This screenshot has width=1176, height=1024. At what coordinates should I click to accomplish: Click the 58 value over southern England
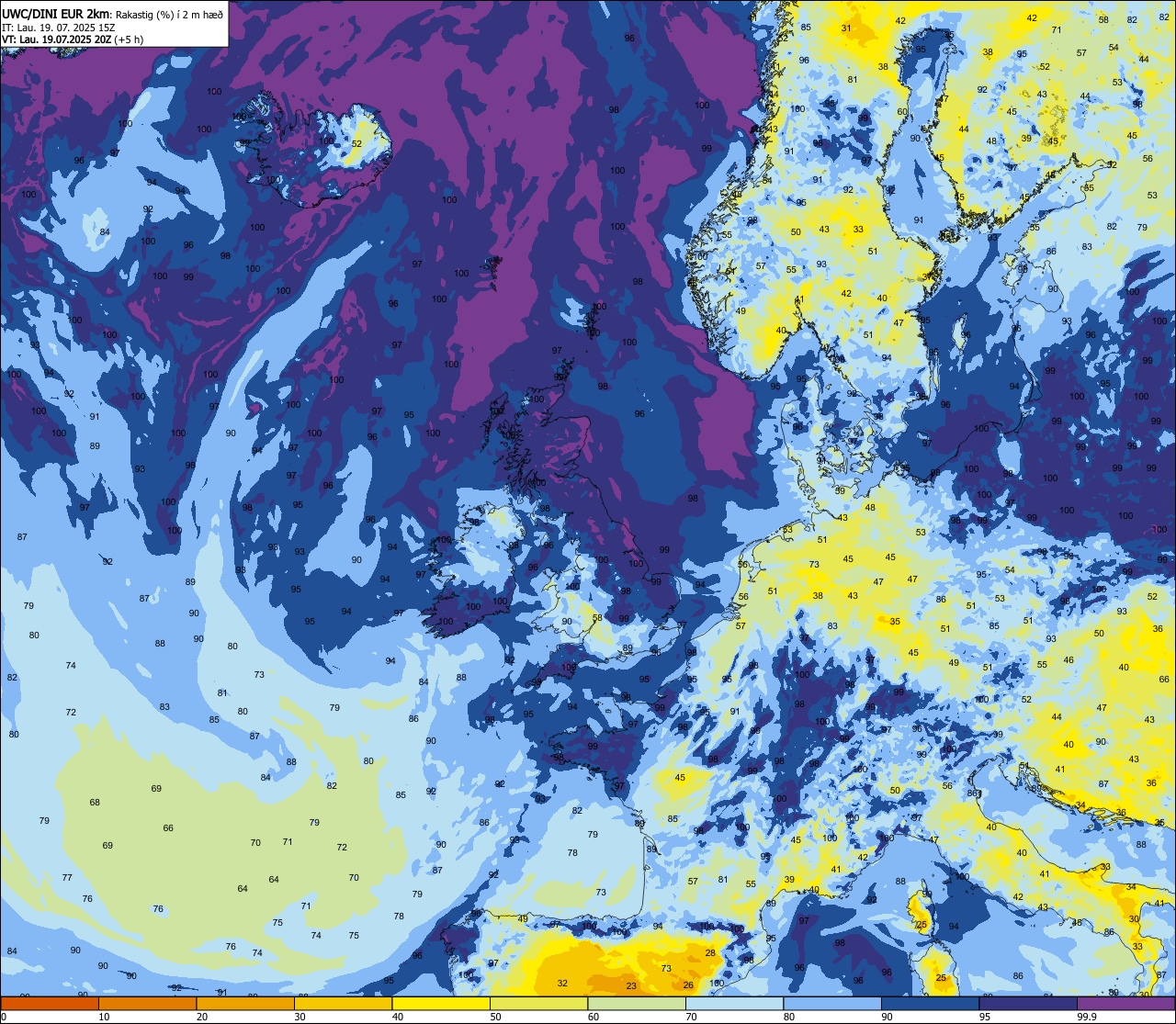click(x=597, y=618)
